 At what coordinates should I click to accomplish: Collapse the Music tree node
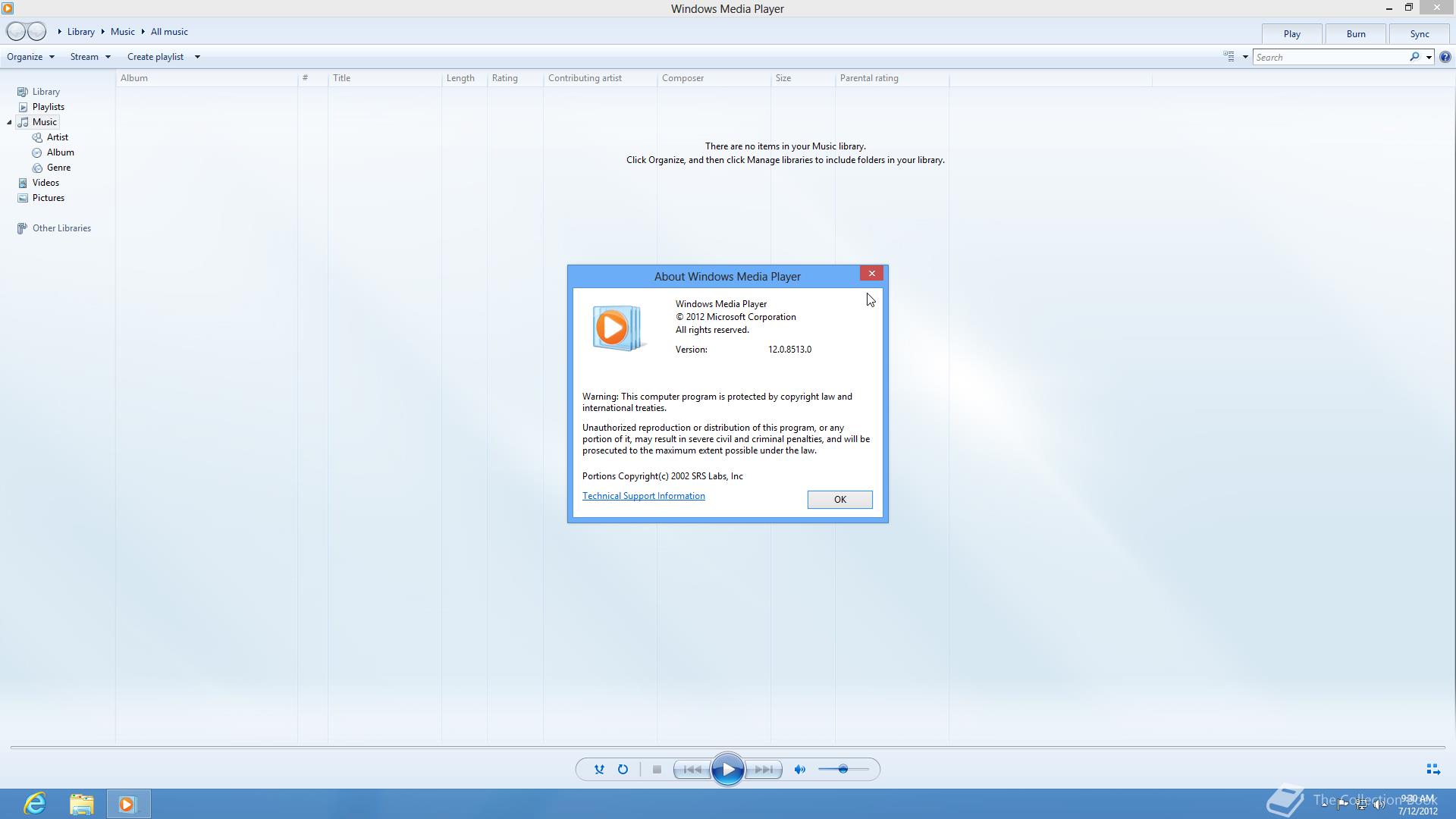(x=9, y=123)
